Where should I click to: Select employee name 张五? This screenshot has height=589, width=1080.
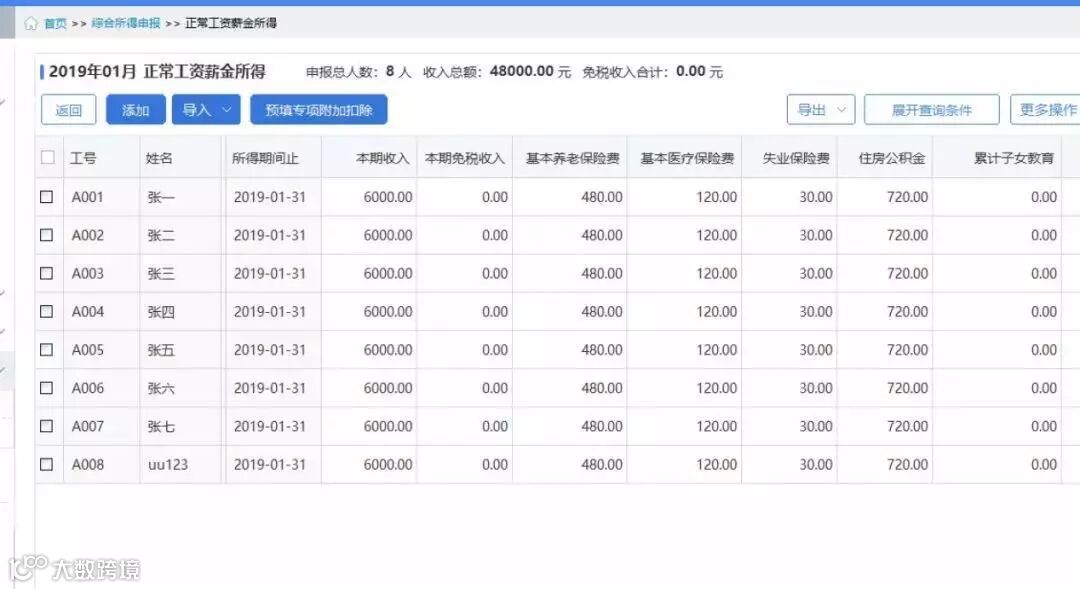click(160, 350)
